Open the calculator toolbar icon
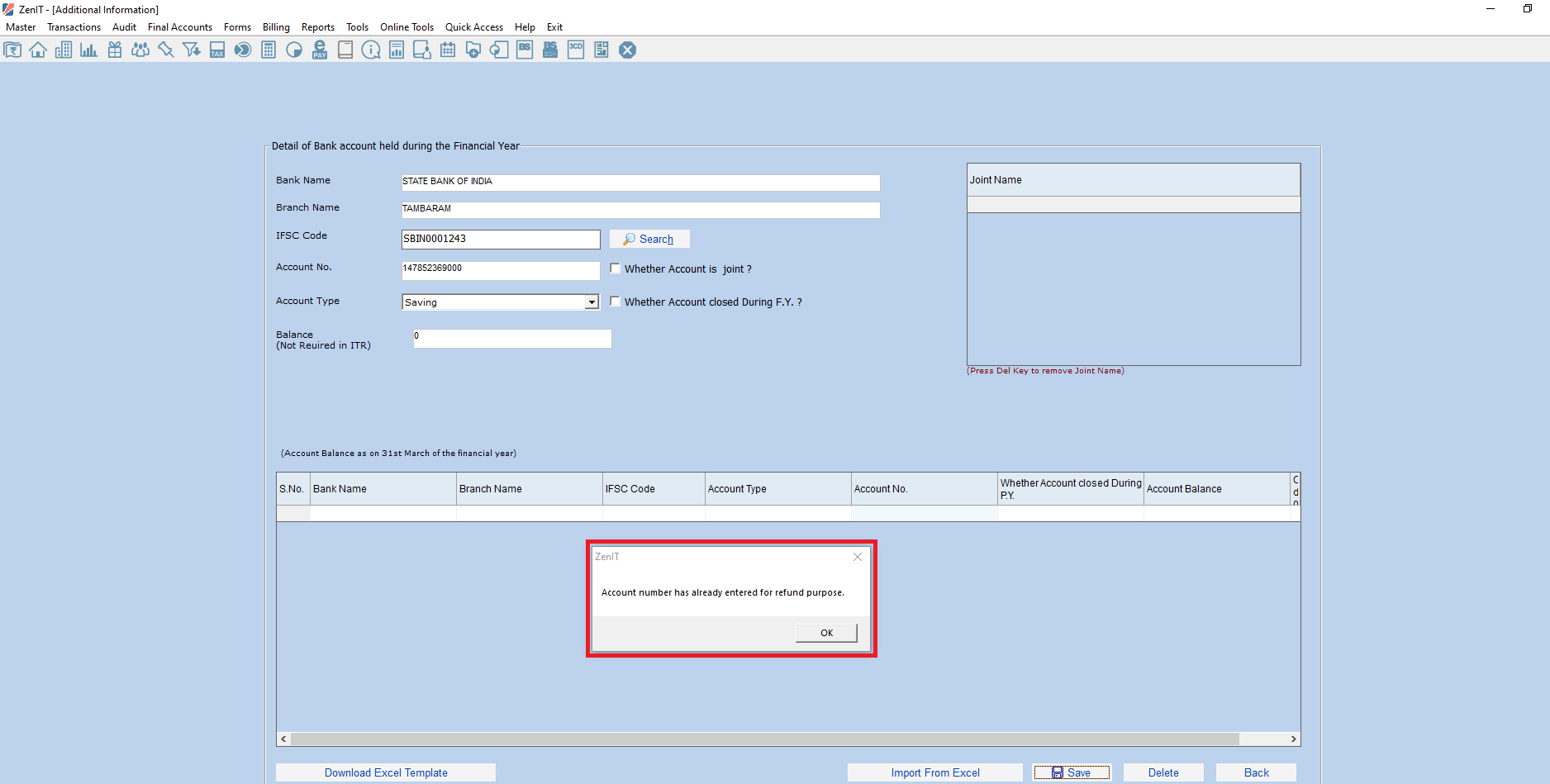Image resolution: width=1550 pixels, height=784 pixels. click(x=269, y=50)
